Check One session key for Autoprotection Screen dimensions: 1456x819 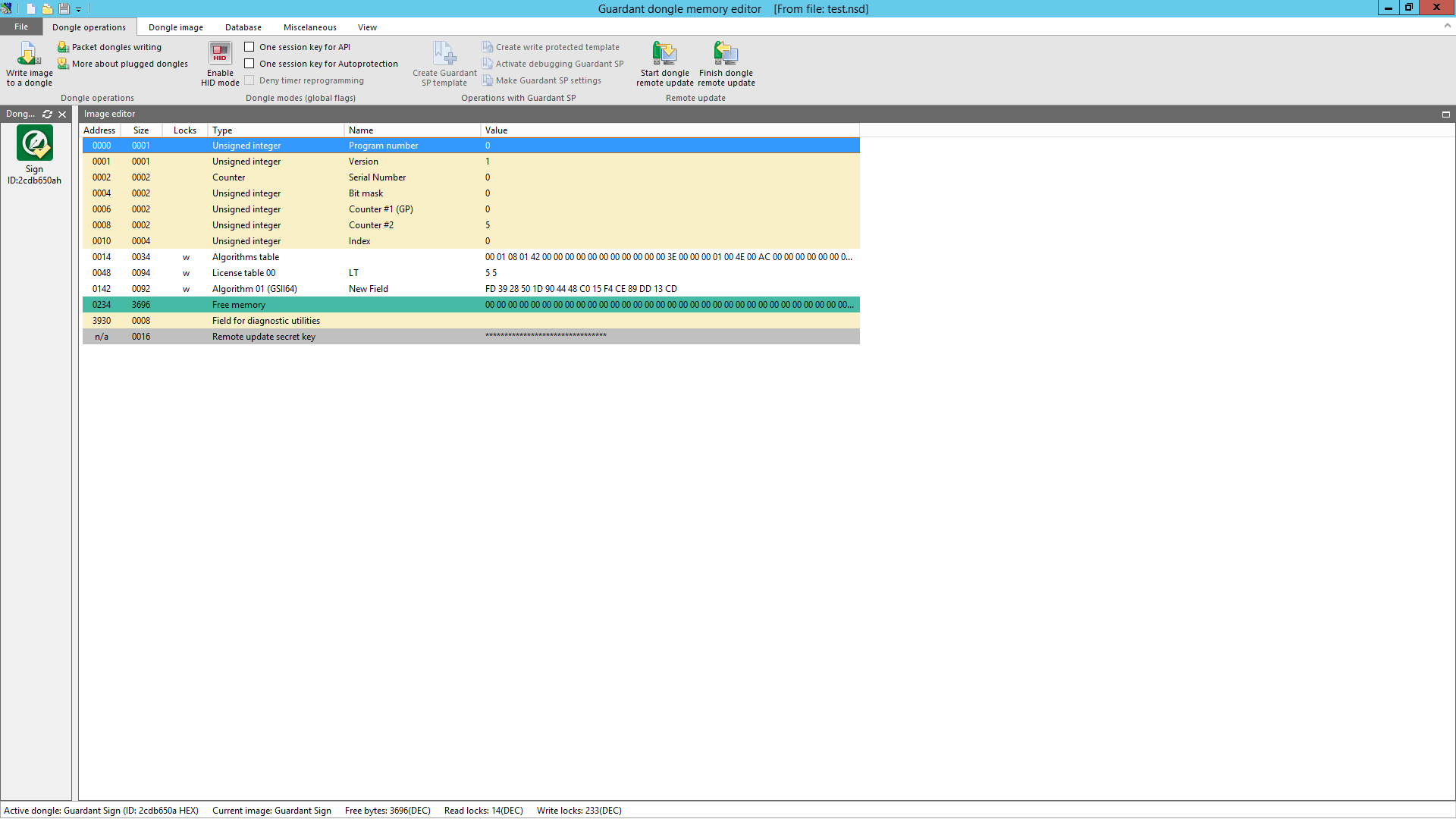pyautogui.click(x=249, y=64)
